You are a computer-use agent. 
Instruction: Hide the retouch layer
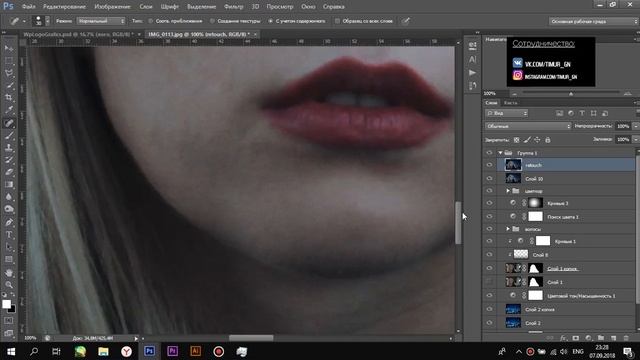[489, 165]
